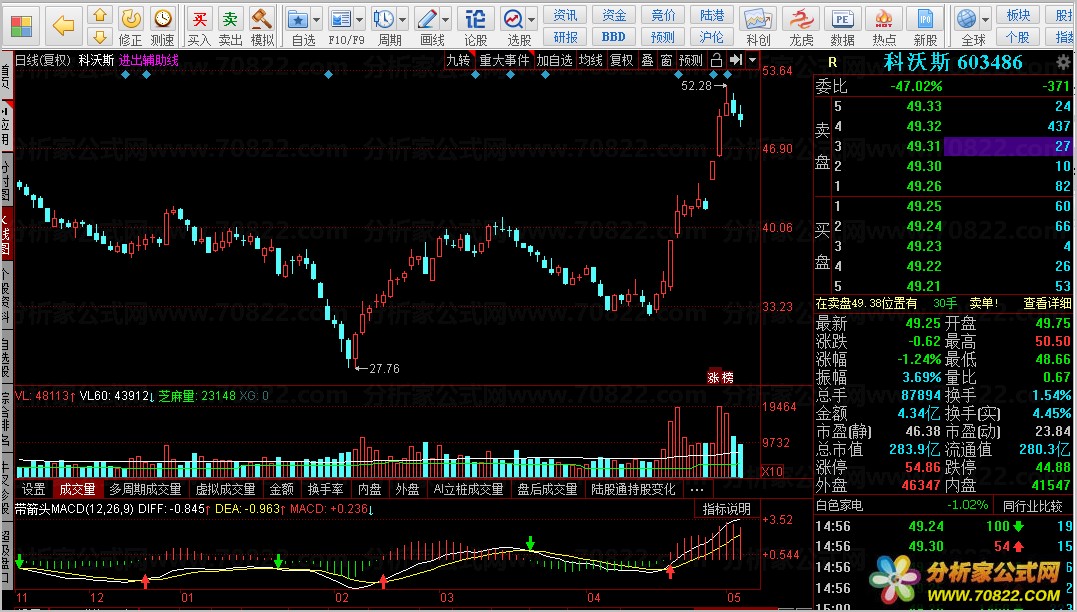Toggle 重大事件 markers
1077x612 pixels.
click(x=505, y=60)
